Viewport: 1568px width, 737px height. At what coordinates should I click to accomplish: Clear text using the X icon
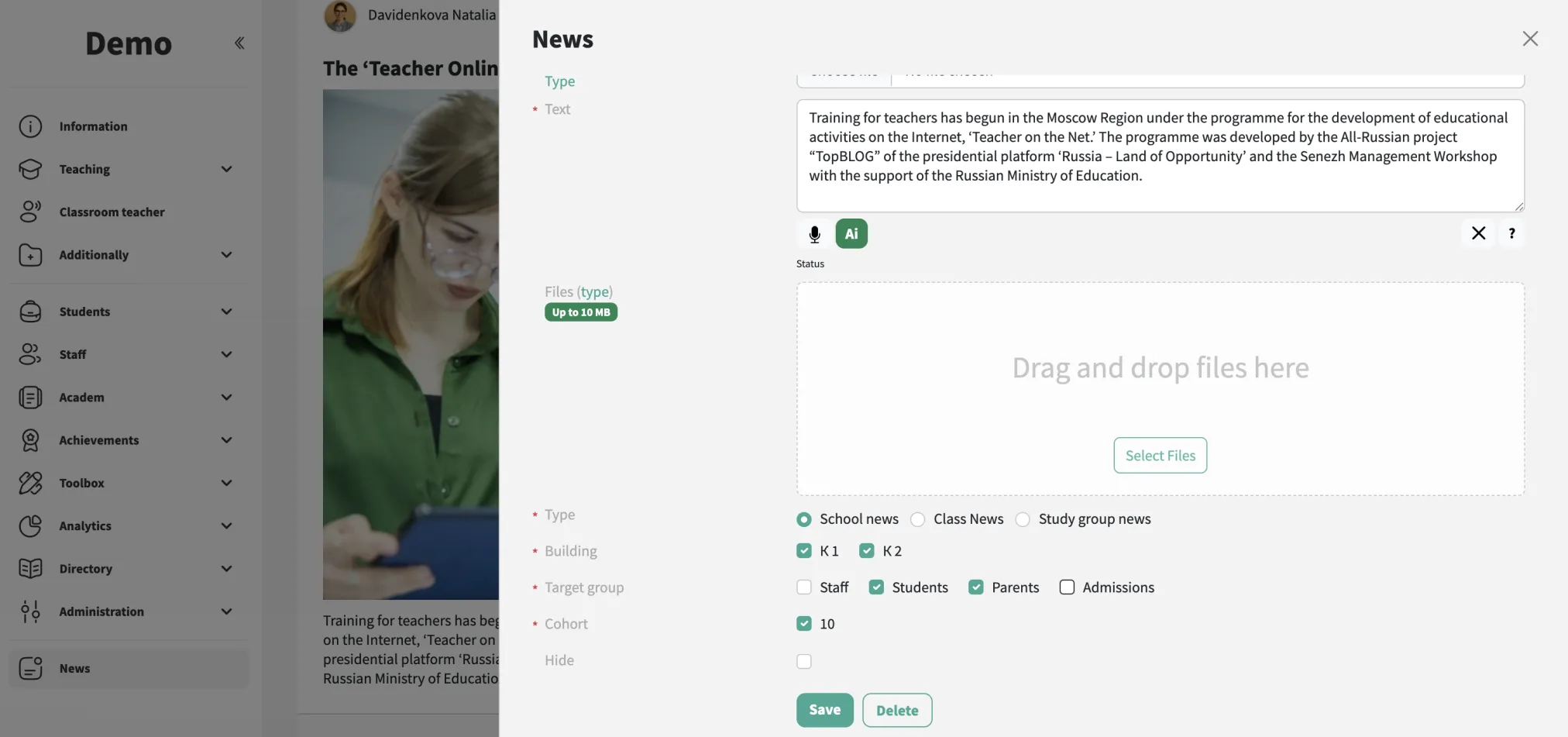point(1478,233)
